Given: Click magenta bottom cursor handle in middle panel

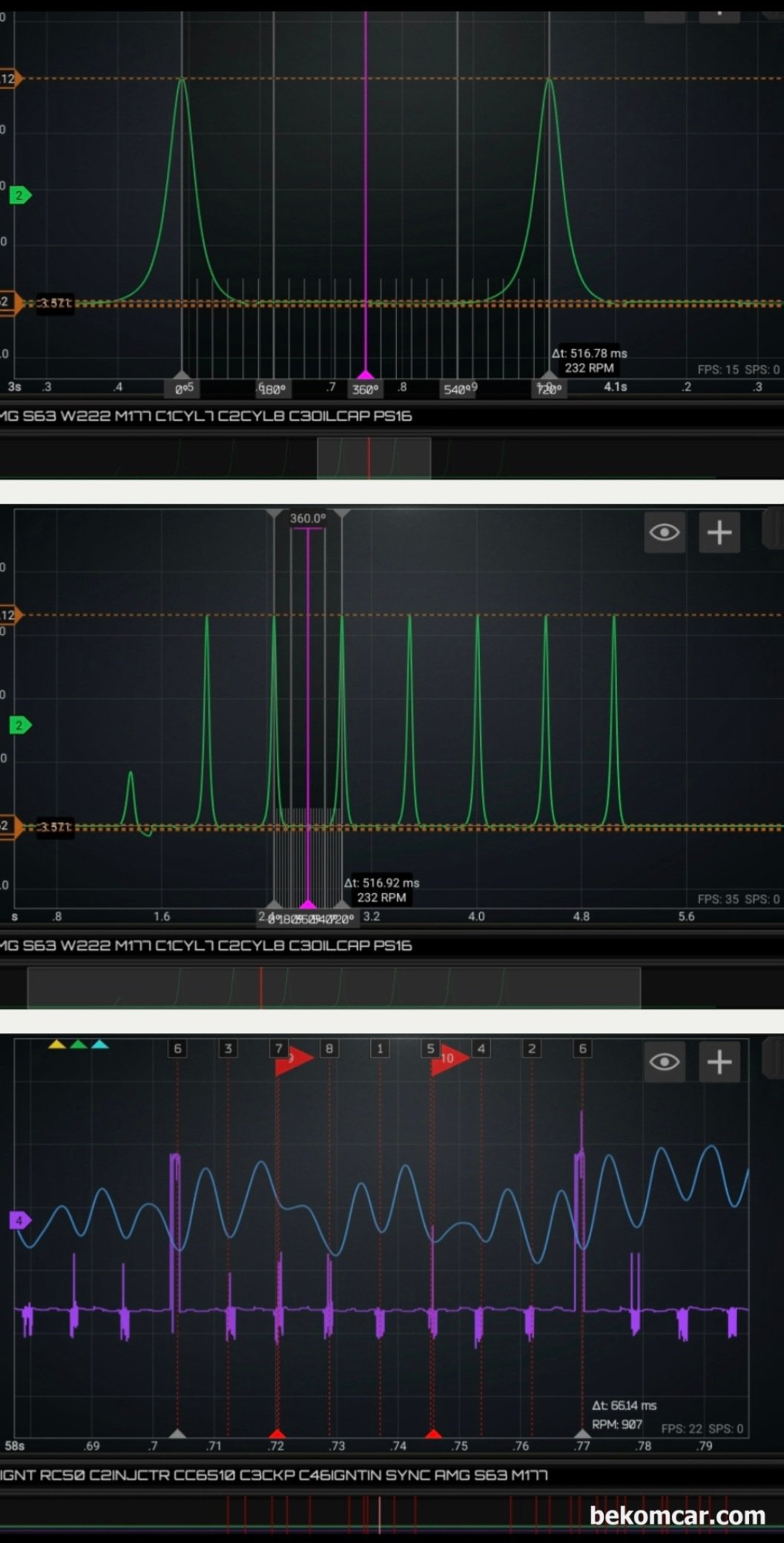Looking at the screenshot, I should click(x=308, y=904).
